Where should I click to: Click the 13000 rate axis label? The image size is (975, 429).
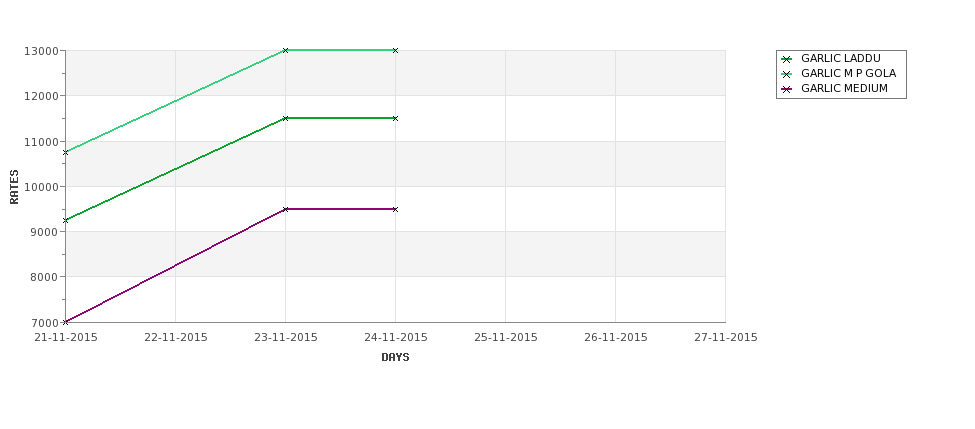[x=41, y=51]
